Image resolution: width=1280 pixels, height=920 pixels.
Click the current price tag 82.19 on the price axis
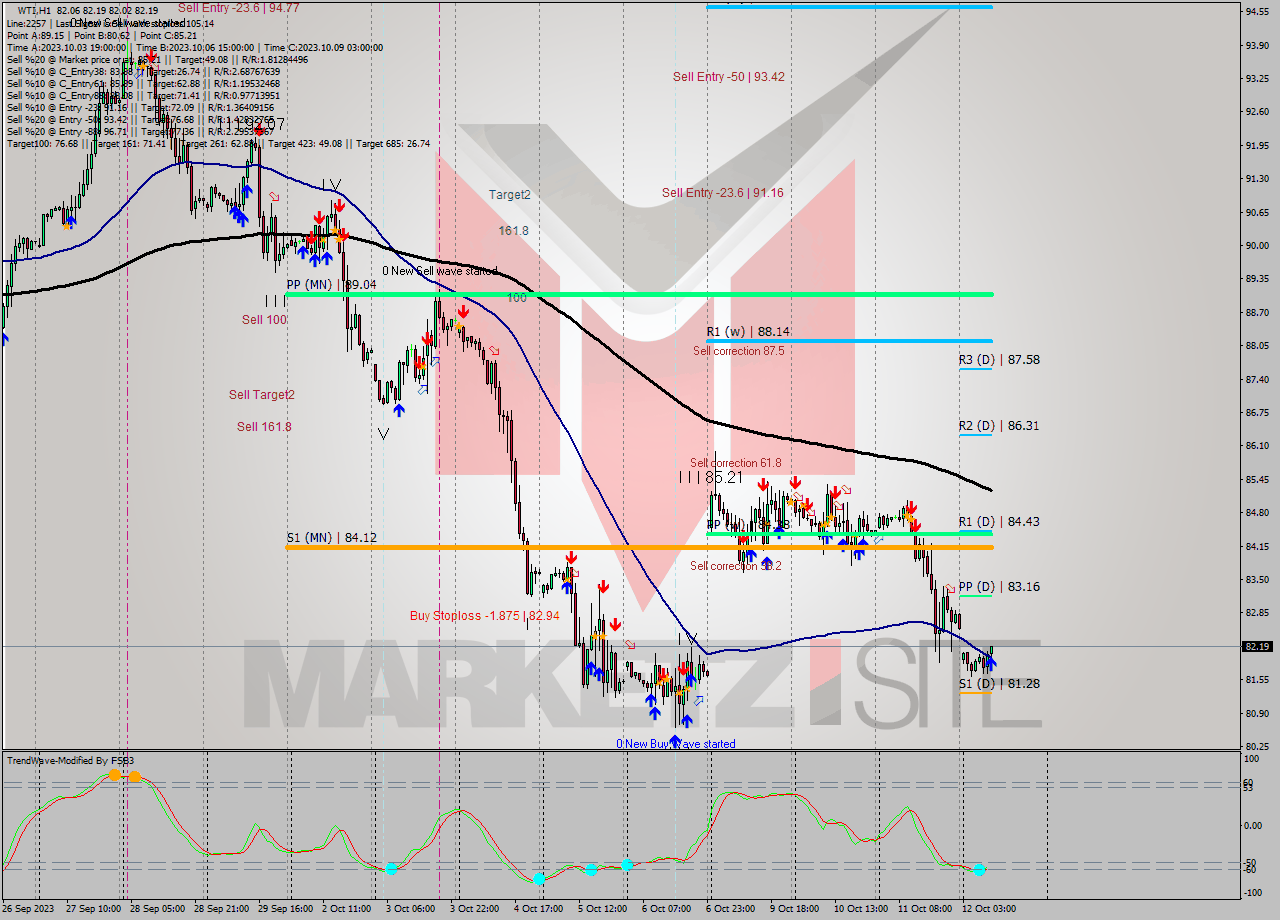[1257, 646]
